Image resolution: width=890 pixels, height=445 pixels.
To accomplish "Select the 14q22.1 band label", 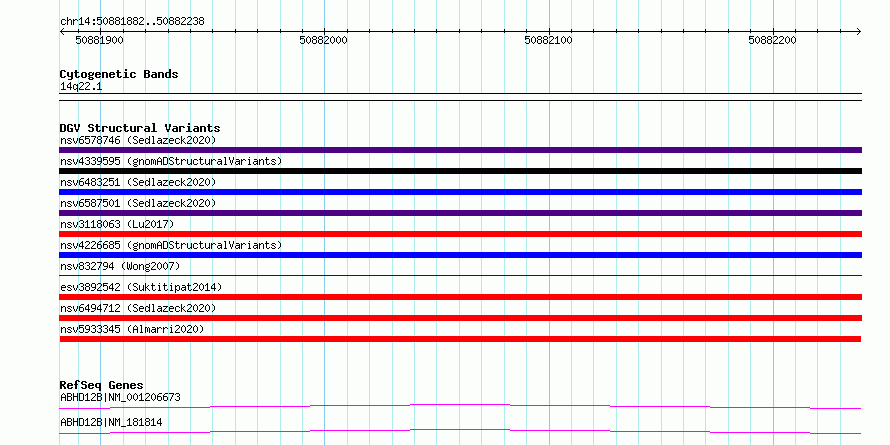I will 81,87.
